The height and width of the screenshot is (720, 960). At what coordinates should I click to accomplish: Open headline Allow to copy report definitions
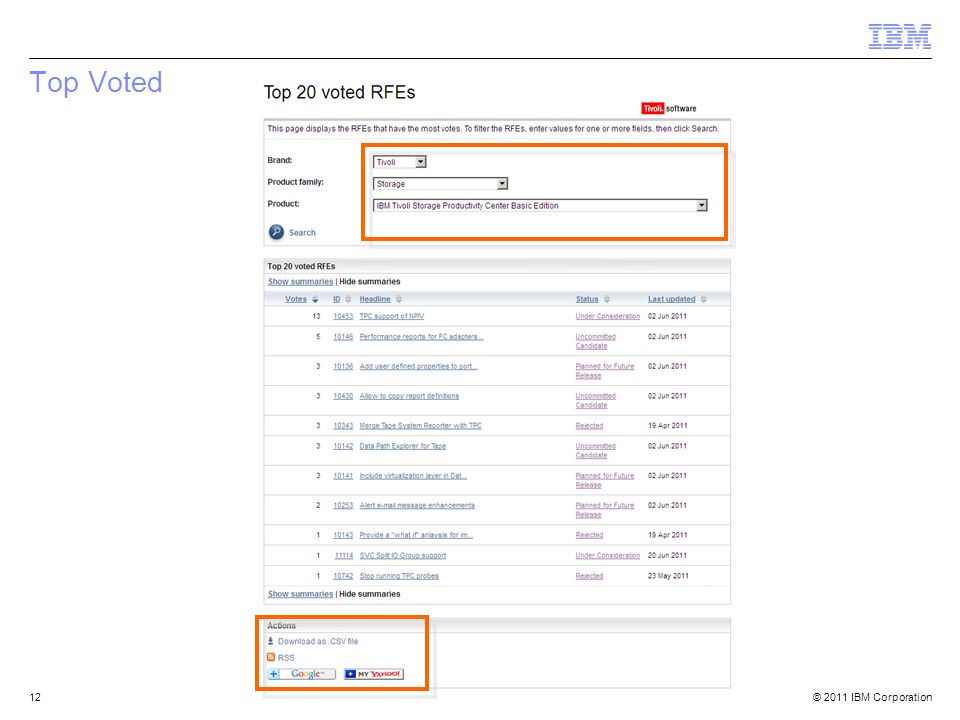409,396
